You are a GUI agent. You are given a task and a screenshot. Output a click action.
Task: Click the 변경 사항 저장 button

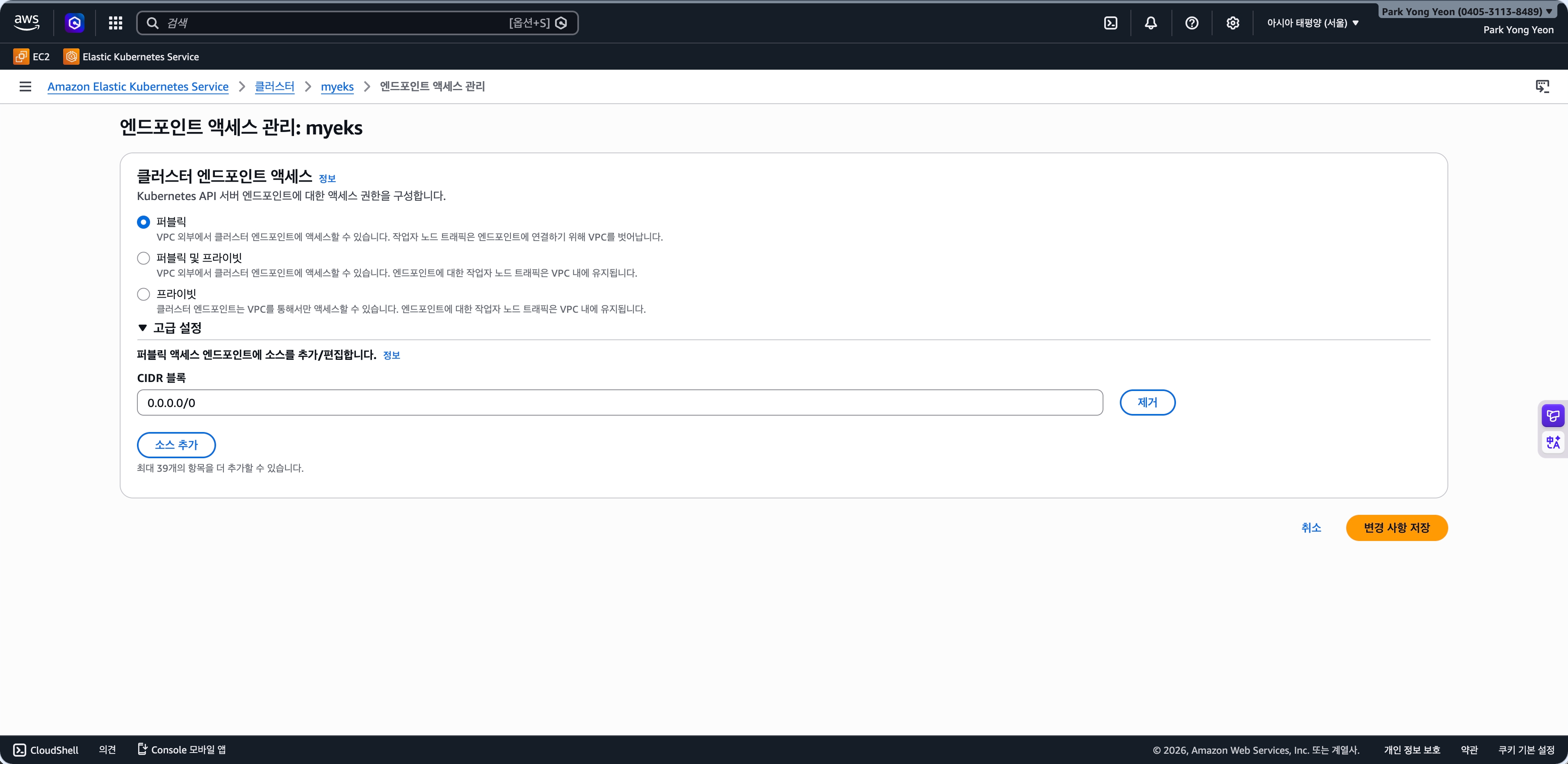[x=1396, y=528]
